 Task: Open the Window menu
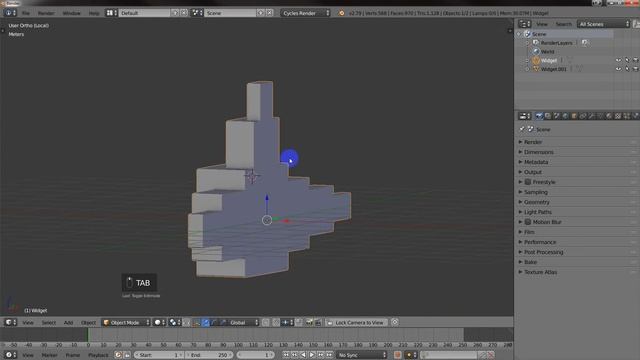click(x=71, y=13)
